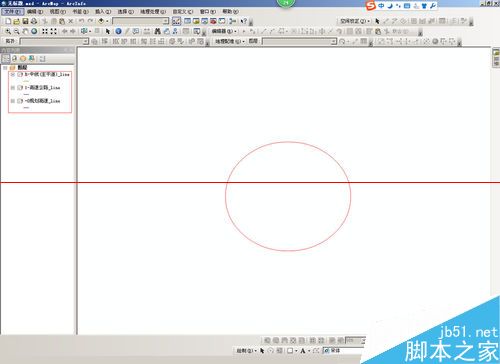Screen dimensions: 500x364
Task: Open the 帮助 (Help) menu
Action: [x=230, y=12]
